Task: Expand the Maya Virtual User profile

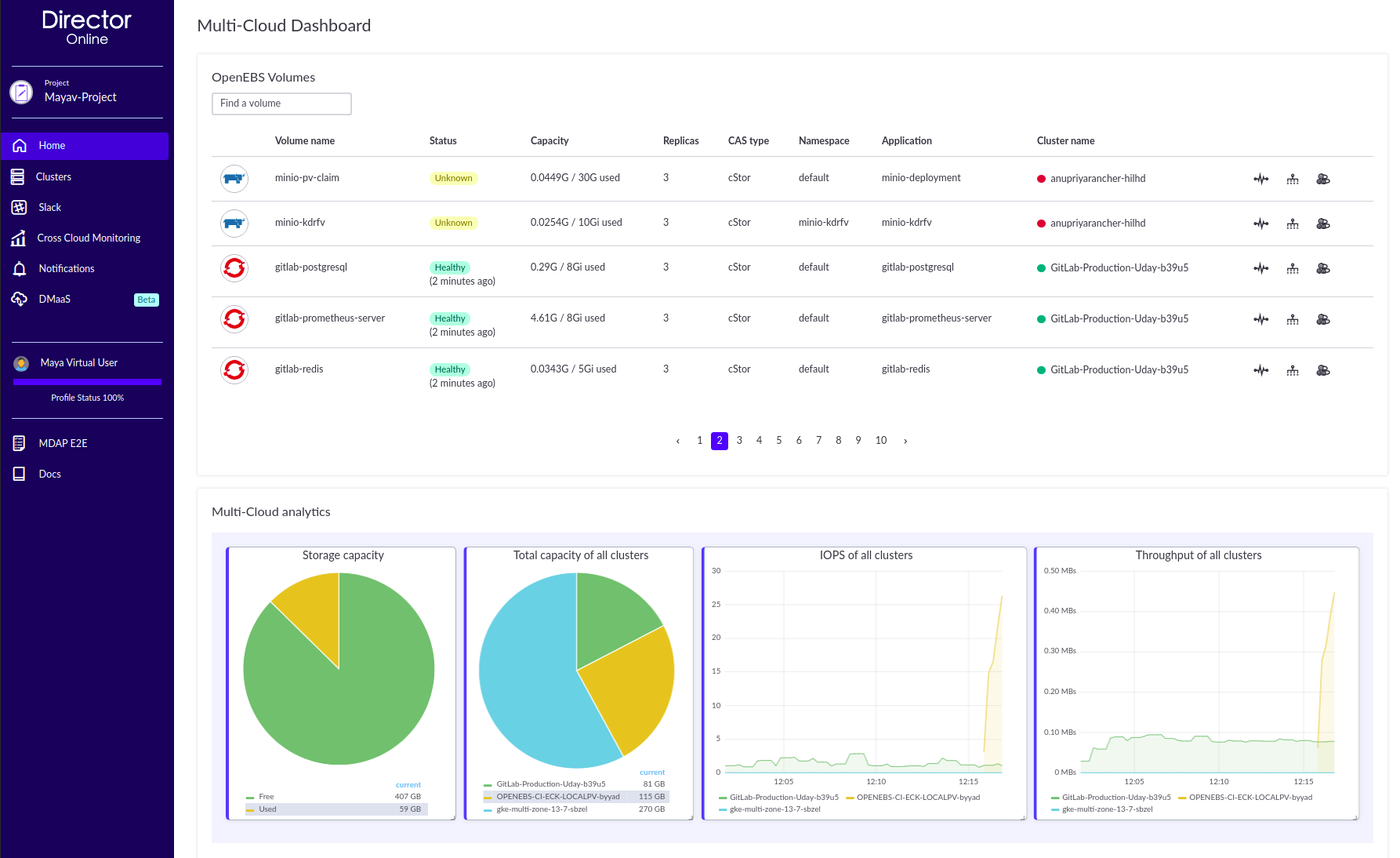Action: pos(78,363)
